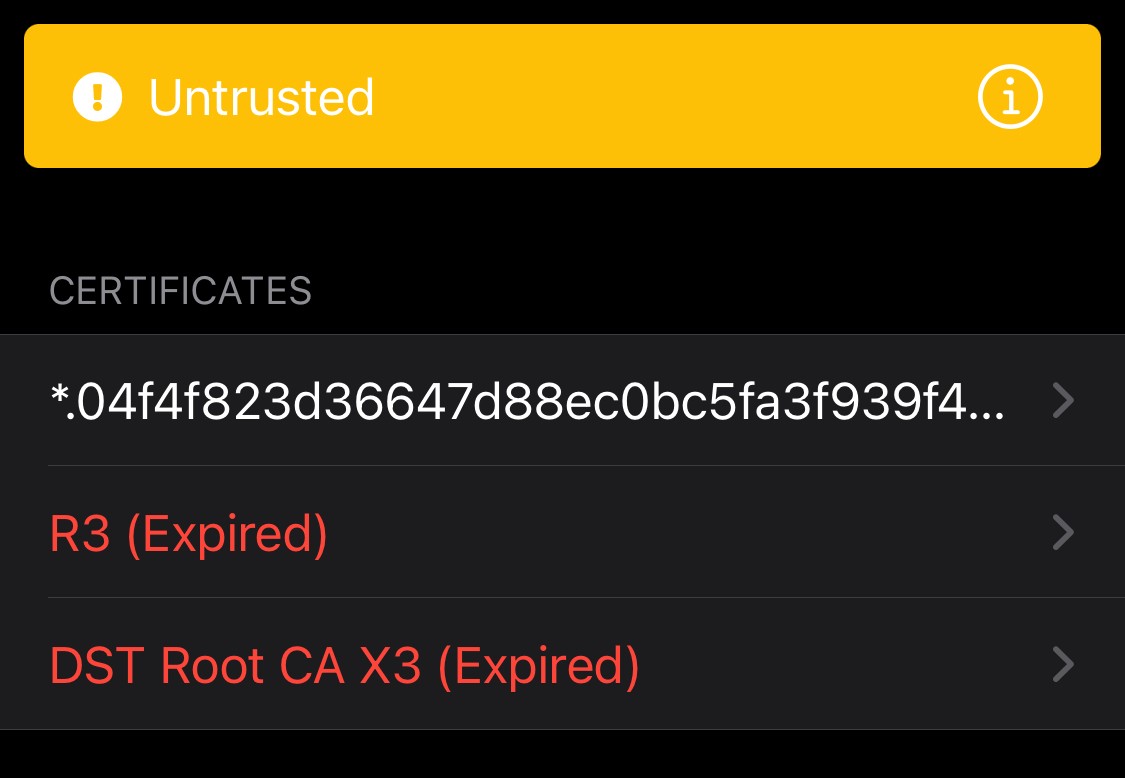Click Expired label beside DST Root CA X3

539,666
